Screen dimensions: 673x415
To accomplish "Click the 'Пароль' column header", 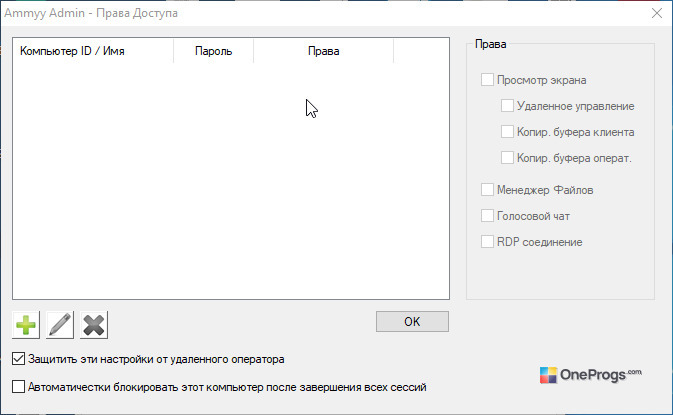I will pyautogui.click(x=213, y=51).
